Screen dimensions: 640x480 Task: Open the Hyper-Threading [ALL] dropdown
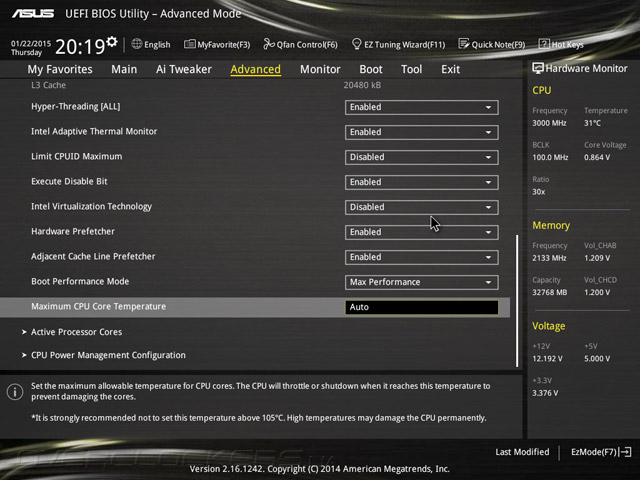pos(421,107)
